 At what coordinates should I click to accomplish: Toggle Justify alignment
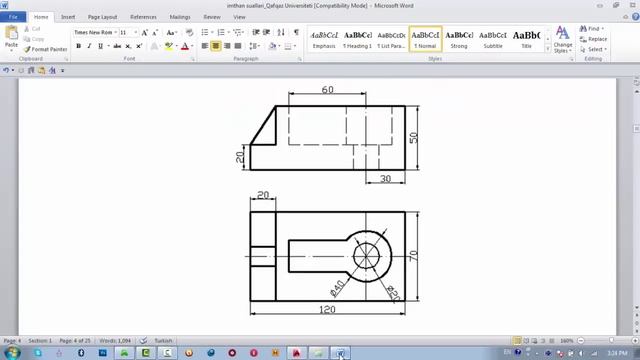(238, 46)
